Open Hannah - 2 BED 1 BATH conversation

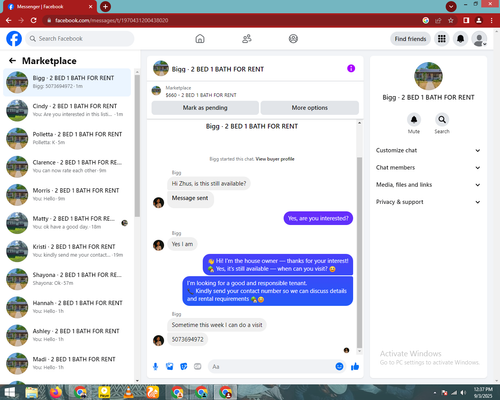(67, 307)
